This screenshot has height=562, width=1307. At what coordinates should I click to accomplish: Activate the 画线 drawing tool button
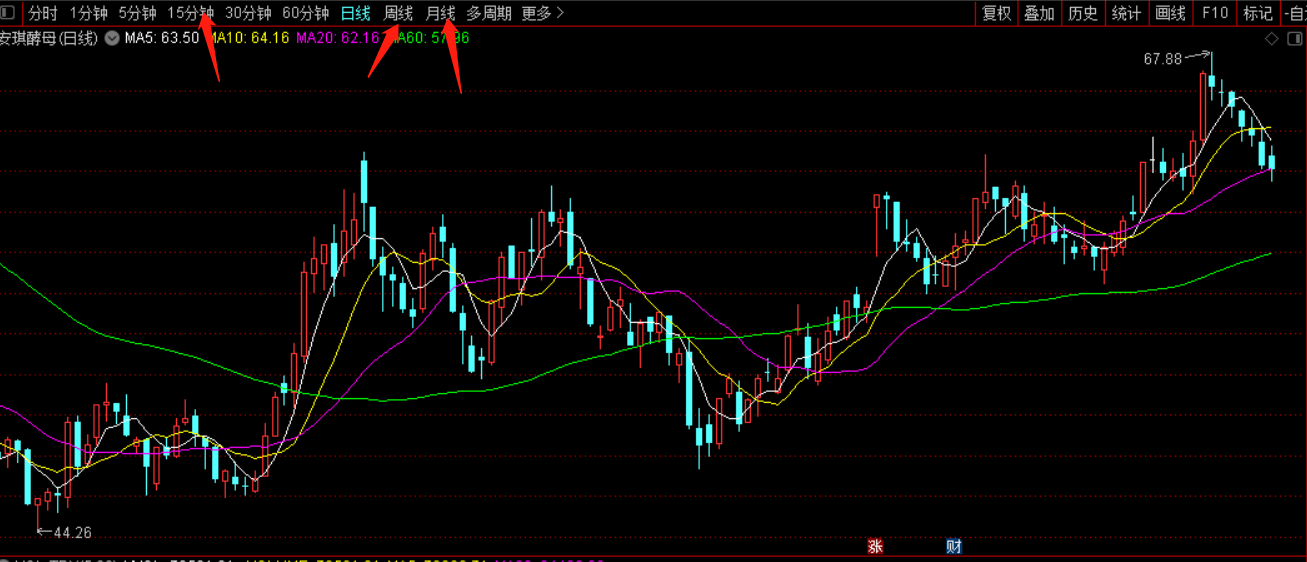pos(1170,13)
